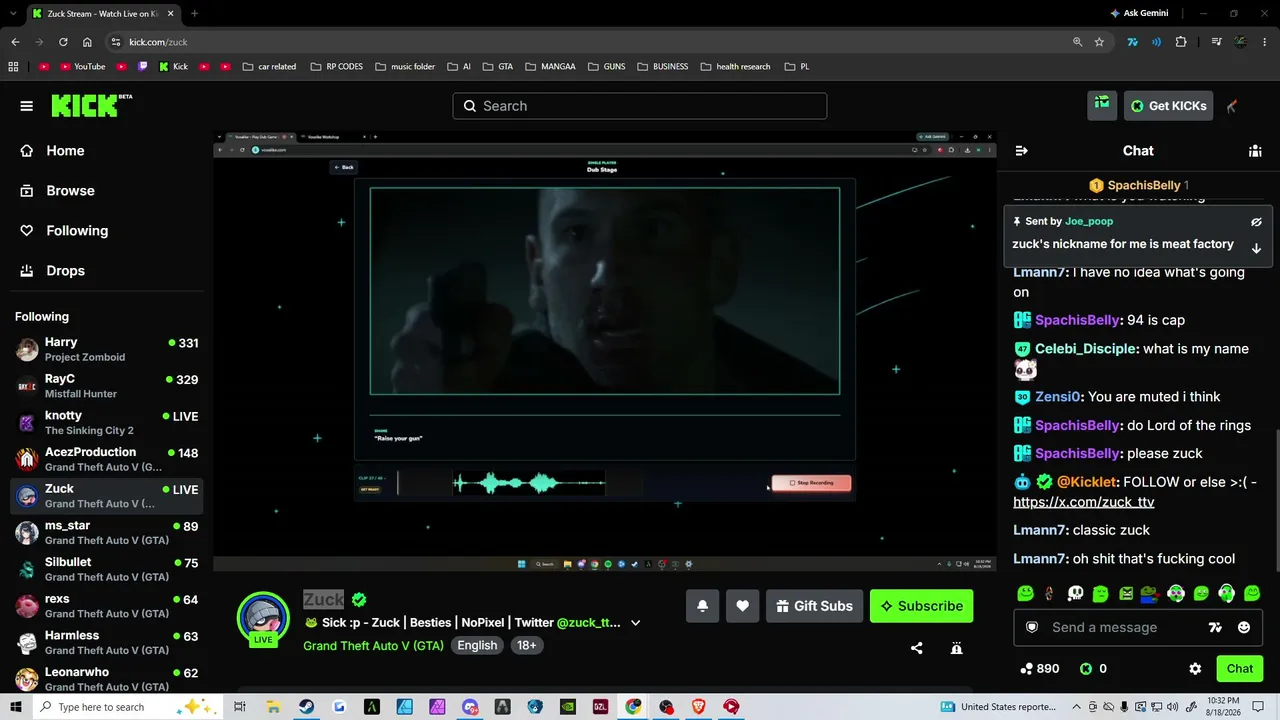Image resolution: width=1280 pixels, height=720 pixels.
Task: Open ms_star channel in sidebar
Action: 107,533
